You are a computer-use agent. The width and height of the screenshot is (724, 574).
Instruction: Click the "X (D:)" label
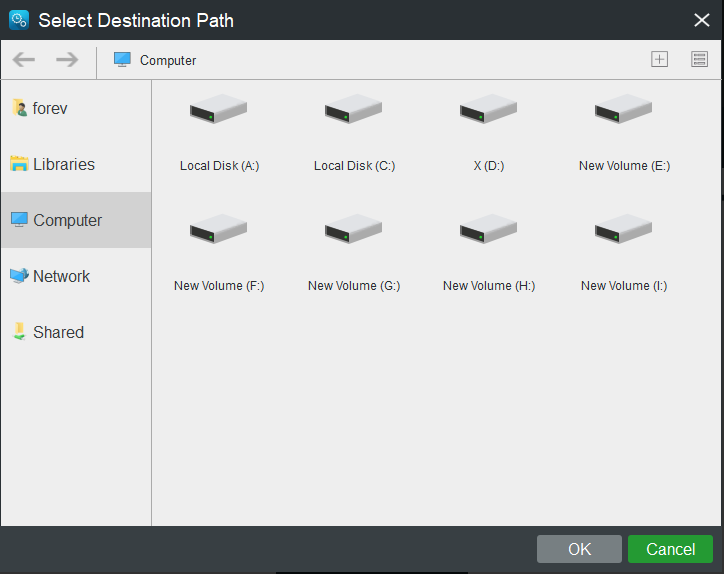489,166
